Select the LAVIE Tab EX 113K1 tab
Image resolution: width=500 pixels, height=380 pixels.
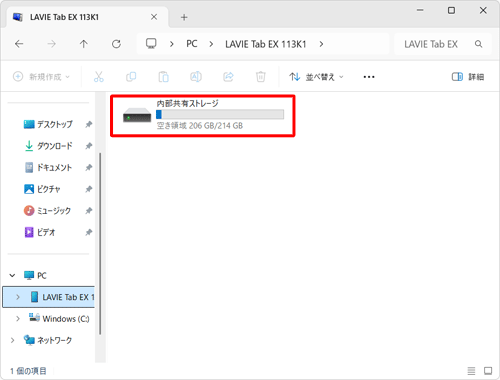point(87,17)
